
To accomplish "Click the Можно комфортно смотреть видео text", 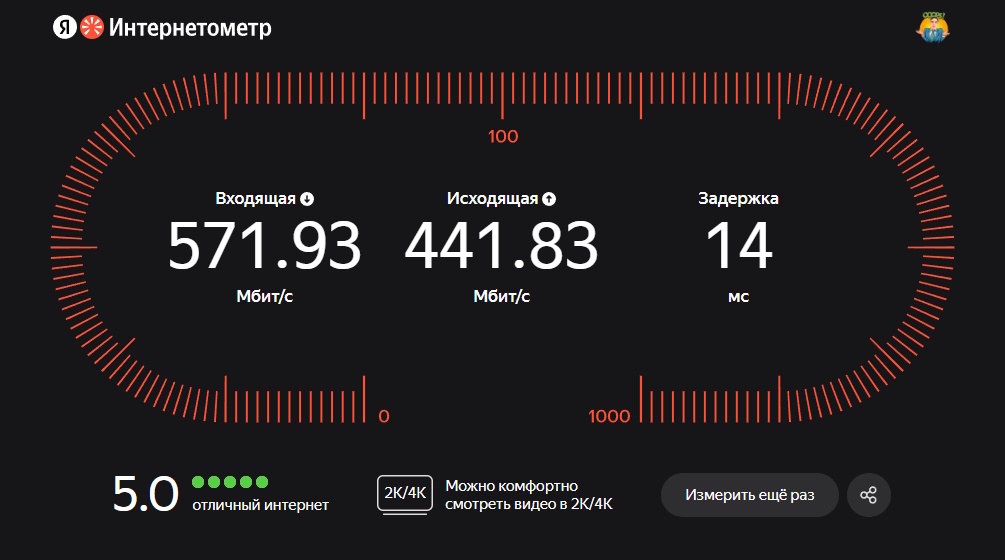I will (x=529, y=495).
